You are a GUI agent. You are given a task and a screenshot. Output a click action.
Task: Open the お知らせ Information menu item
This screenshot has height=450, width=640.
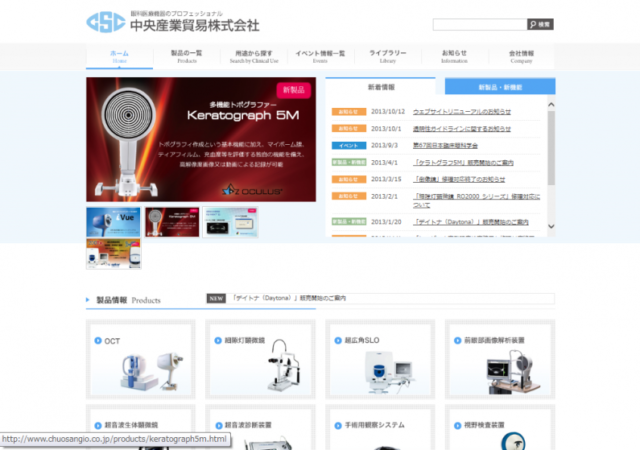click(454, 56)
